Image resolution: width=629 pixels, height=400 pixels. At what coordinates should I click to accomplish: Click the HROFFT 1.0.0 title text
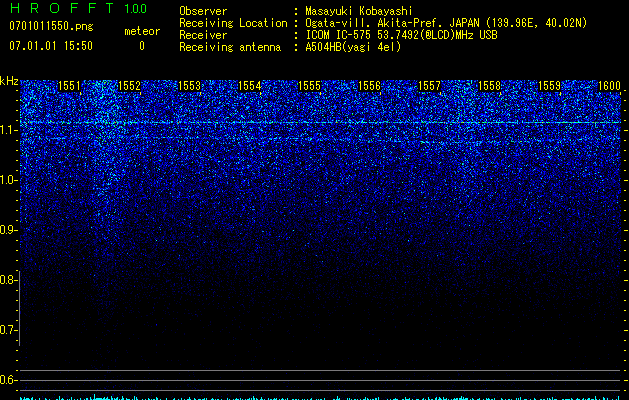click(x=78, y=8)
